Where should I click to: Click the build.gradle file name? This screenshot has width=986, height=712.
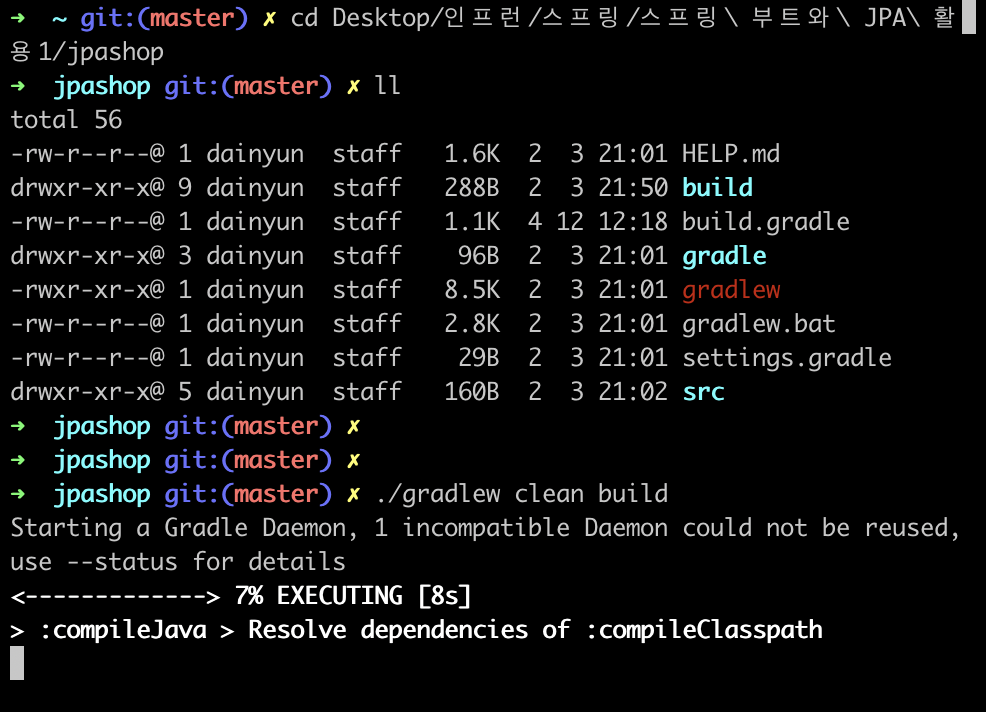766,222
